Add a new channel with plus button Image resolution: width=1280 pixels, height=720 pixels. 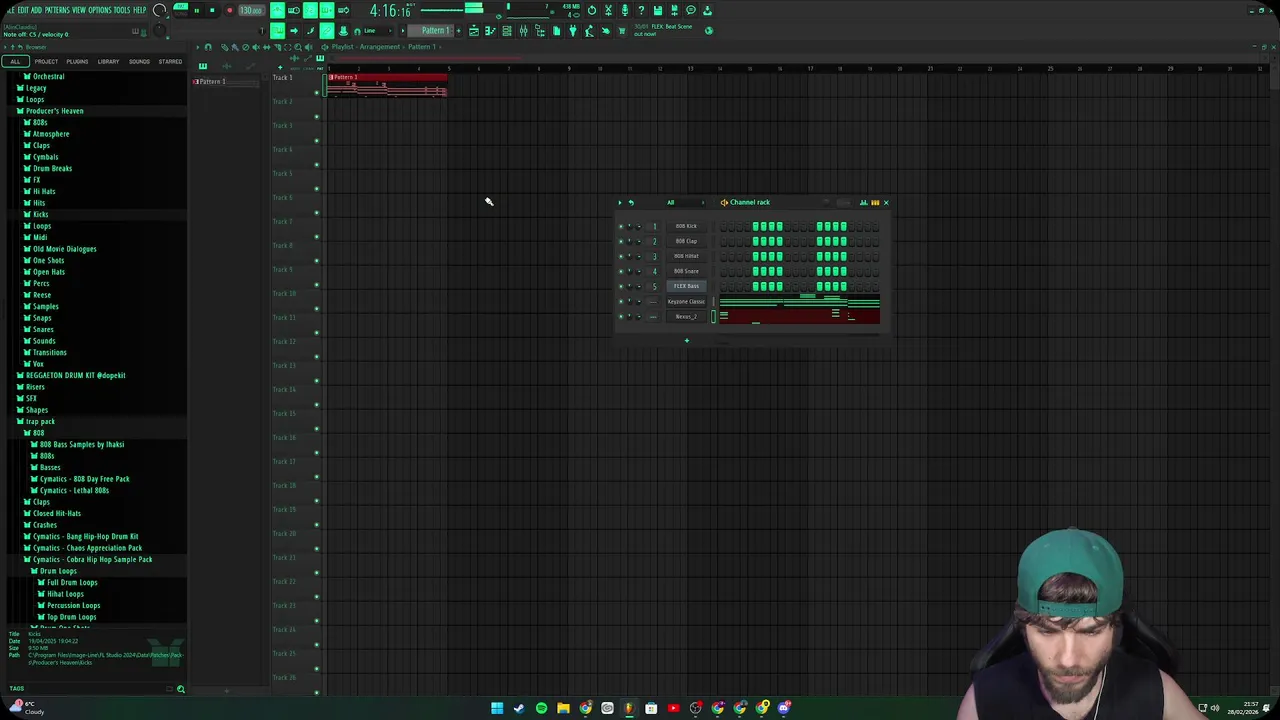pos(686,341)
